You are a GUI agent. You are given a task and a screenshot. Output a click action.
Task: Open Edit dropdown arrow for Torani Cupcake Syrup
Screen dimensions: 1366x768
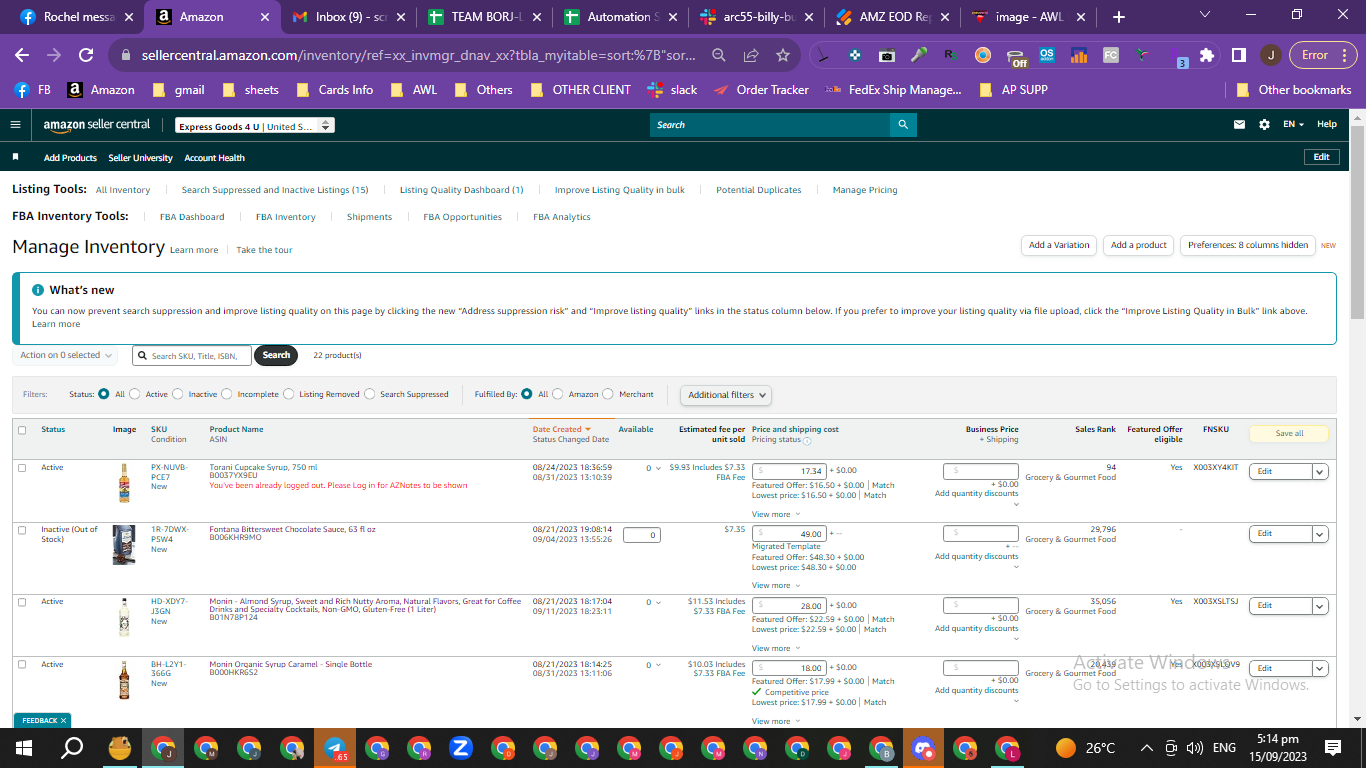[x=1319, y=472]
